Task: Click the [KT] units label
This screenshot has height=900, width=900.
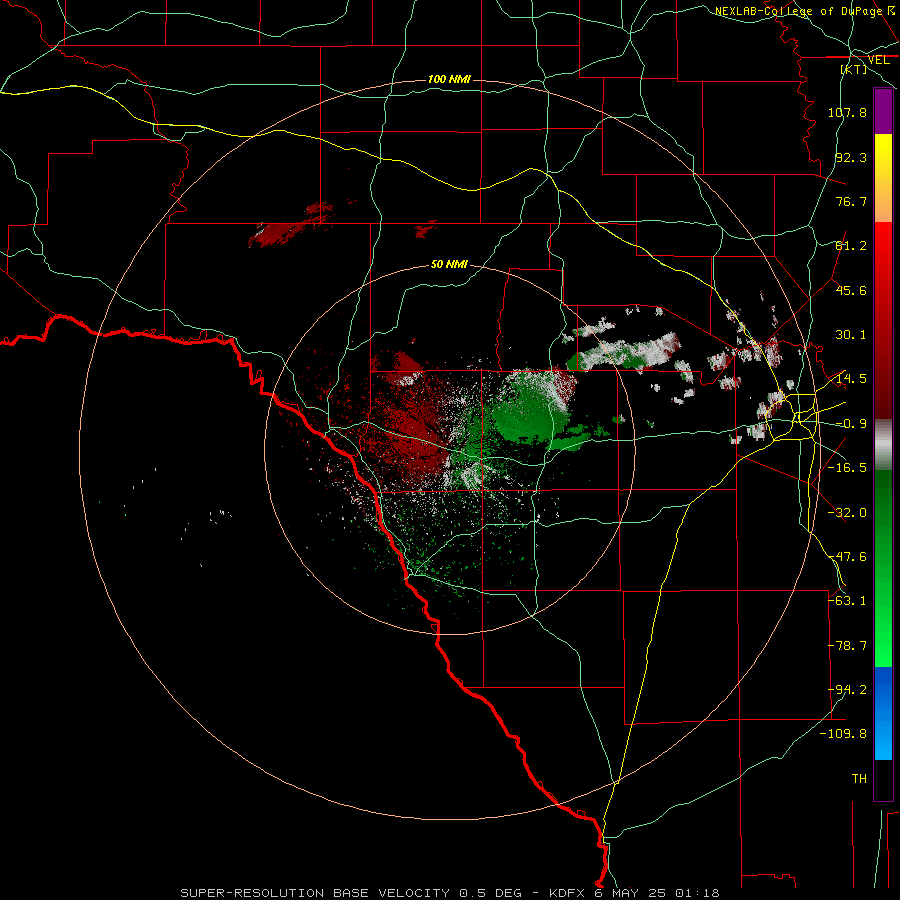Action: [x=854, y=69]
